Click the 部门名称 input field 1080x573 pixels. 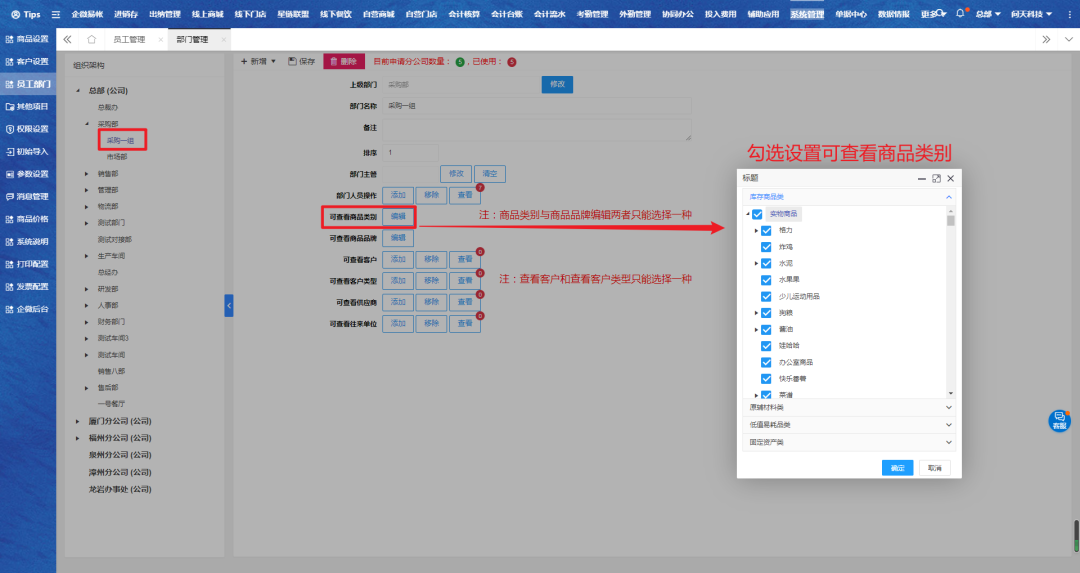click(x=537, y=106)
